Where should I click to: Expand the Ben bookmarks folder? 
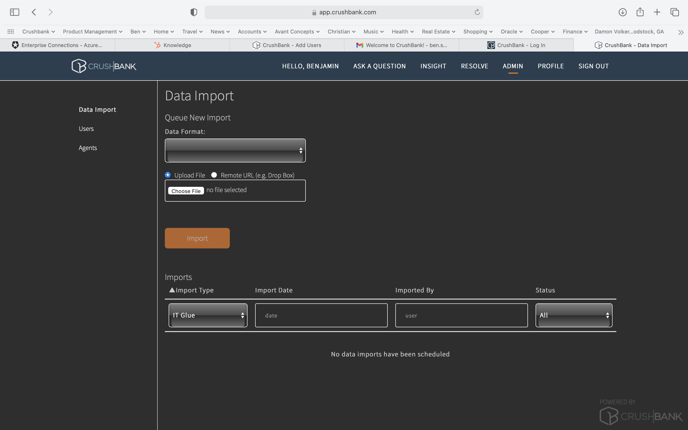[x=138, y=32]
